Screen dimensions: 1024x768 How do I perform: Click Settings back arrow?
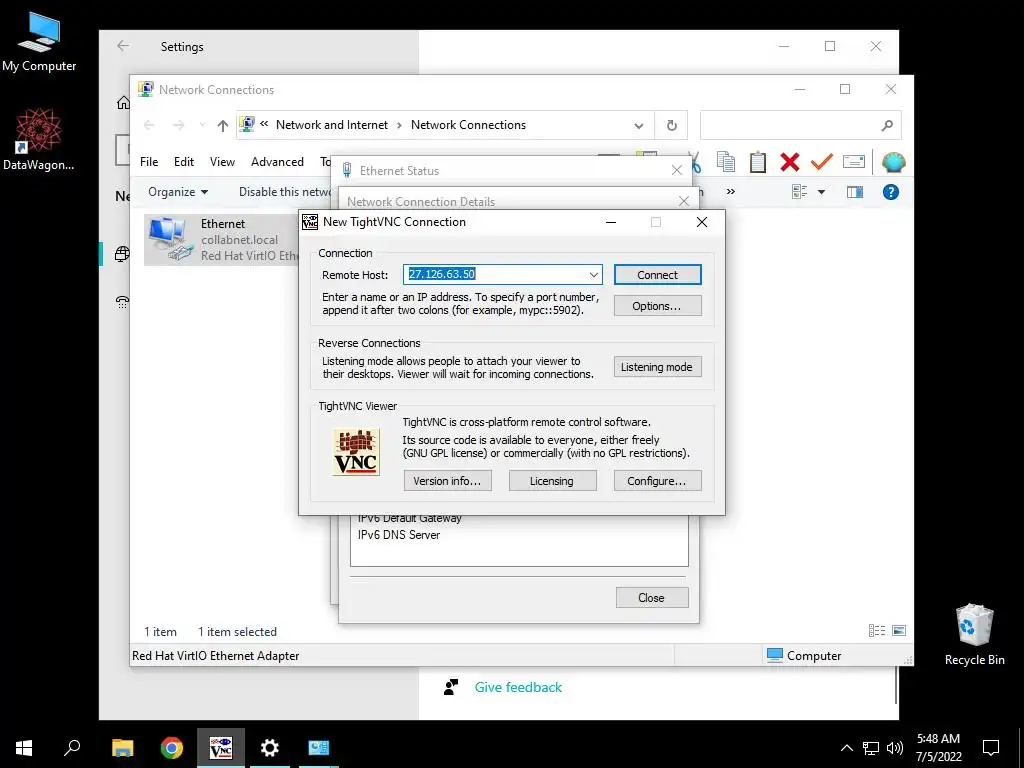coord(123,46)
